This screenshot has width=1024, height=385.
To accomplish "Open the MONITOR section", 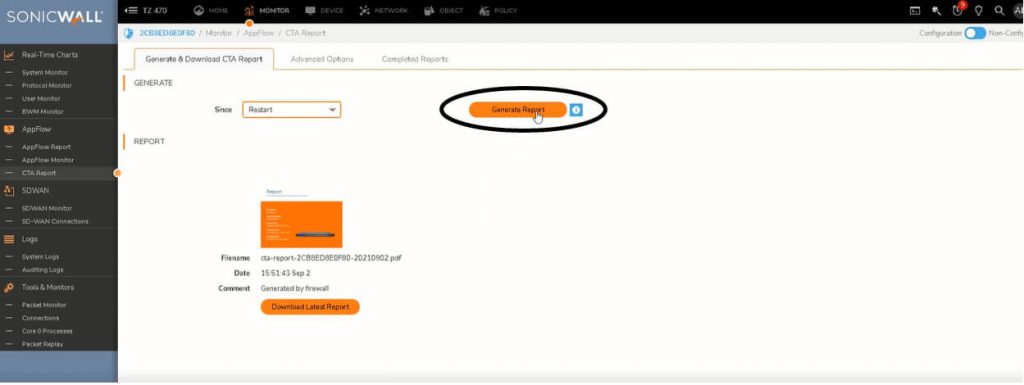I will pos(266,10).
